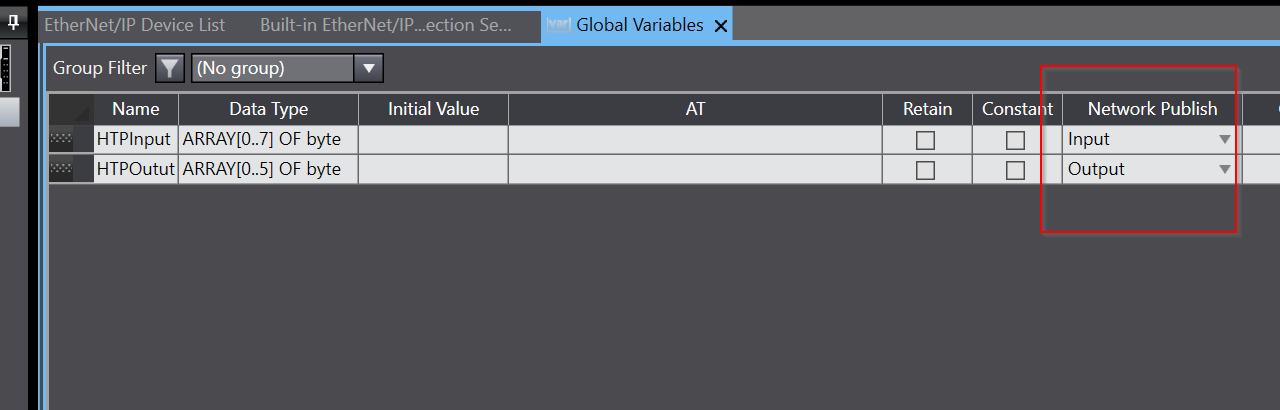
Task: Click the Group Filter funnel icon
Action: [x=170, y=68]
